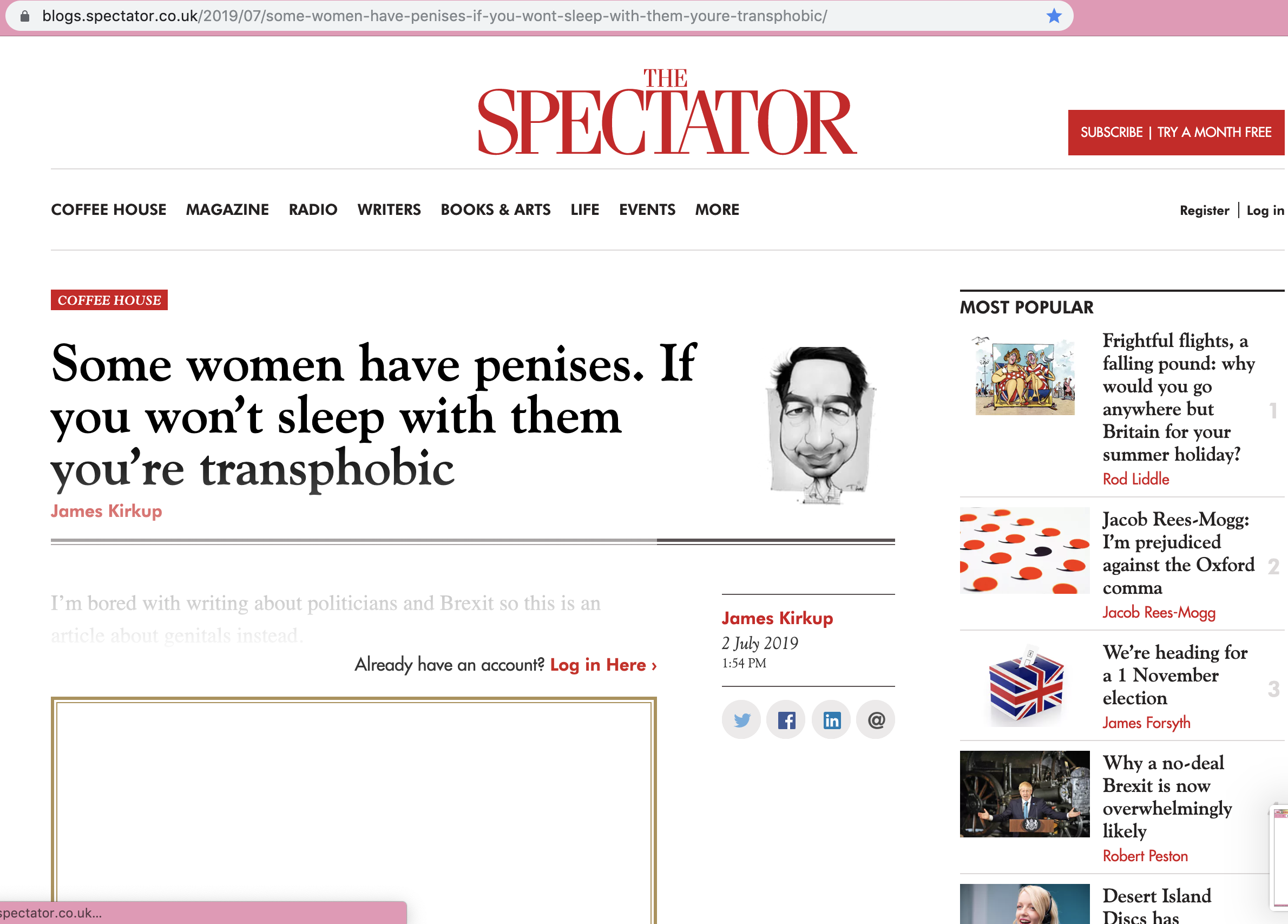
Task: Click the James Forsyth author link
Action: pyautogui.click(x=1146, y=723)
